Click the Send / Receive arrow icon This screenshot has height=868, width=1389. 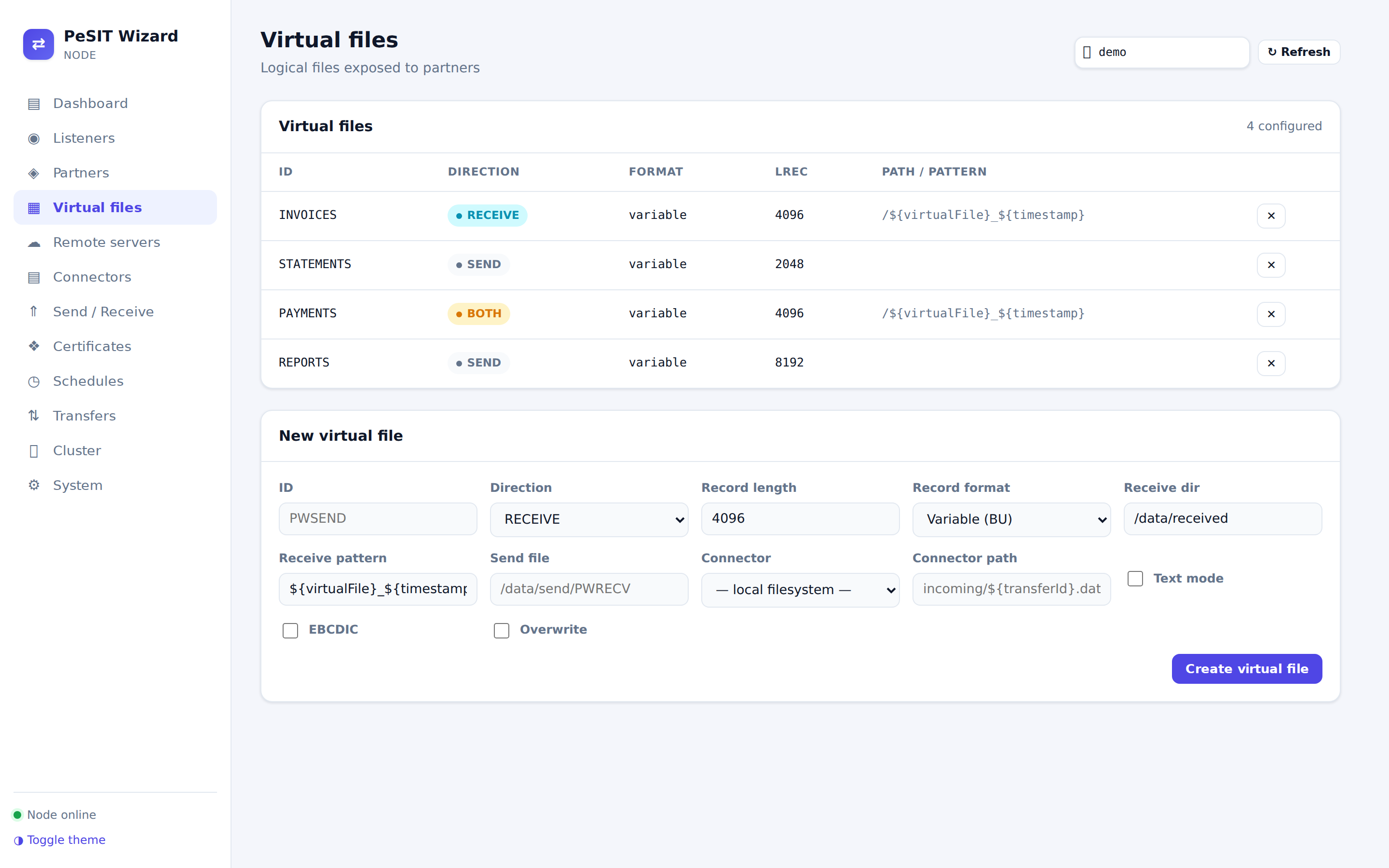tap(34, 312)
